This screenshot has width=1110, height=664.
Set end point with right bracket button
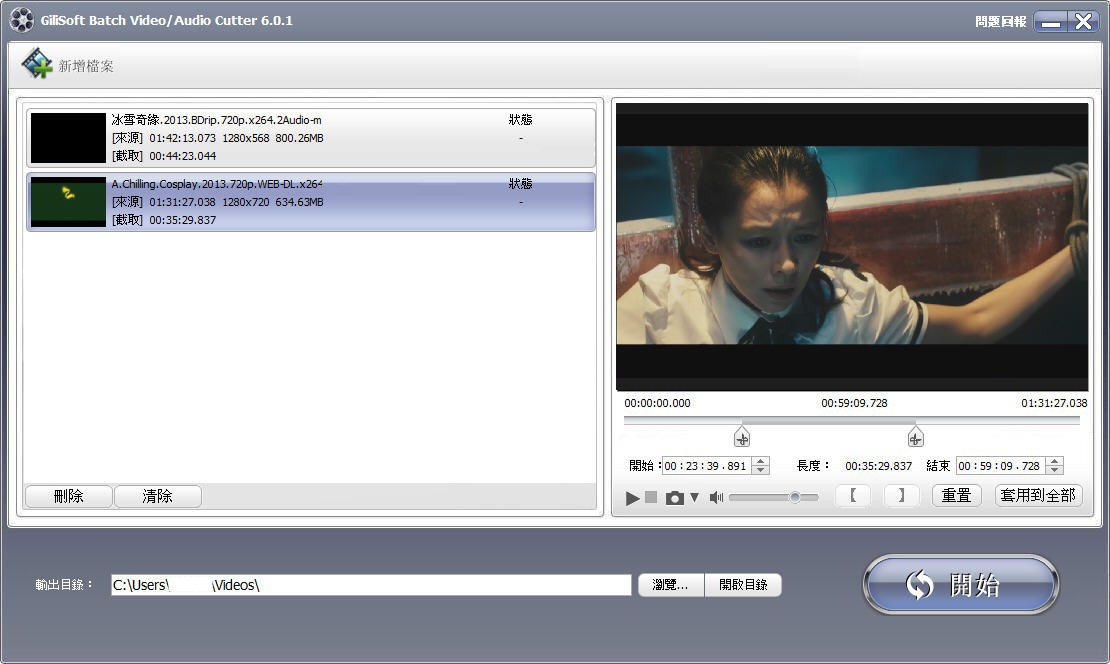coord(902,496)
